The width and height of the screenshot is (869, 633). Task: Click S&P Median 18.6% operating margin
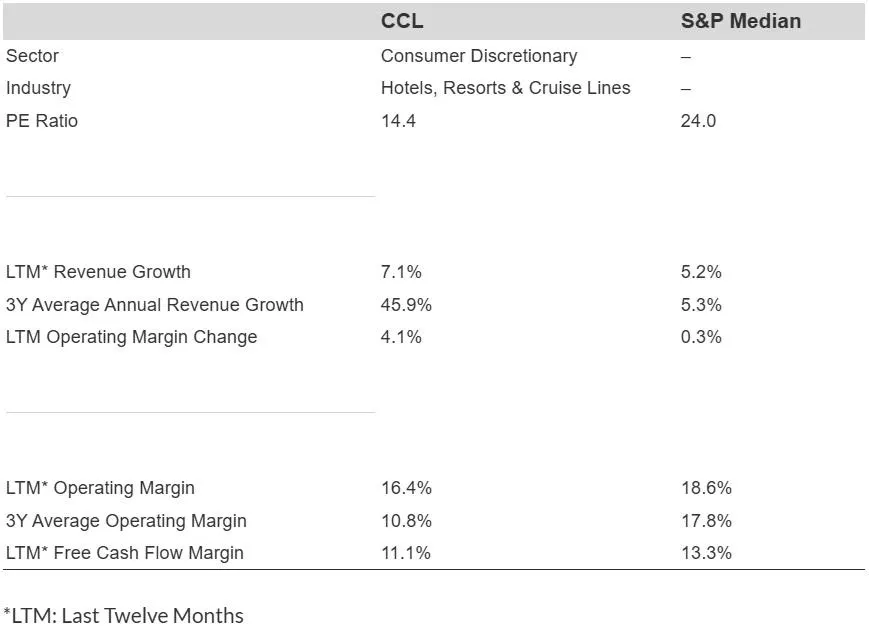pos(706,488)
